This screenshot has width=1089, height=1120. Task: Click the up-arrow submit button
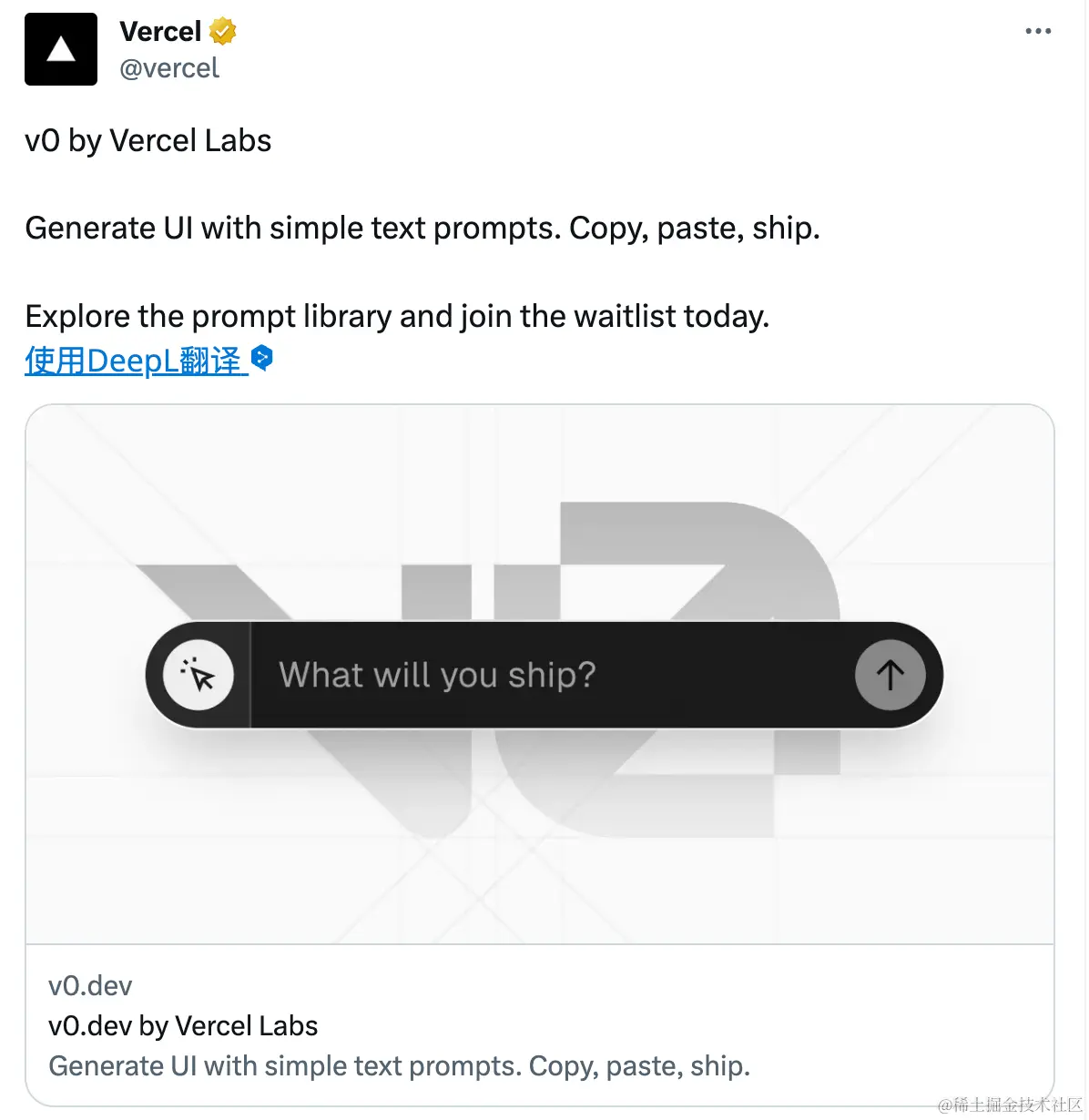coord(890,675)
